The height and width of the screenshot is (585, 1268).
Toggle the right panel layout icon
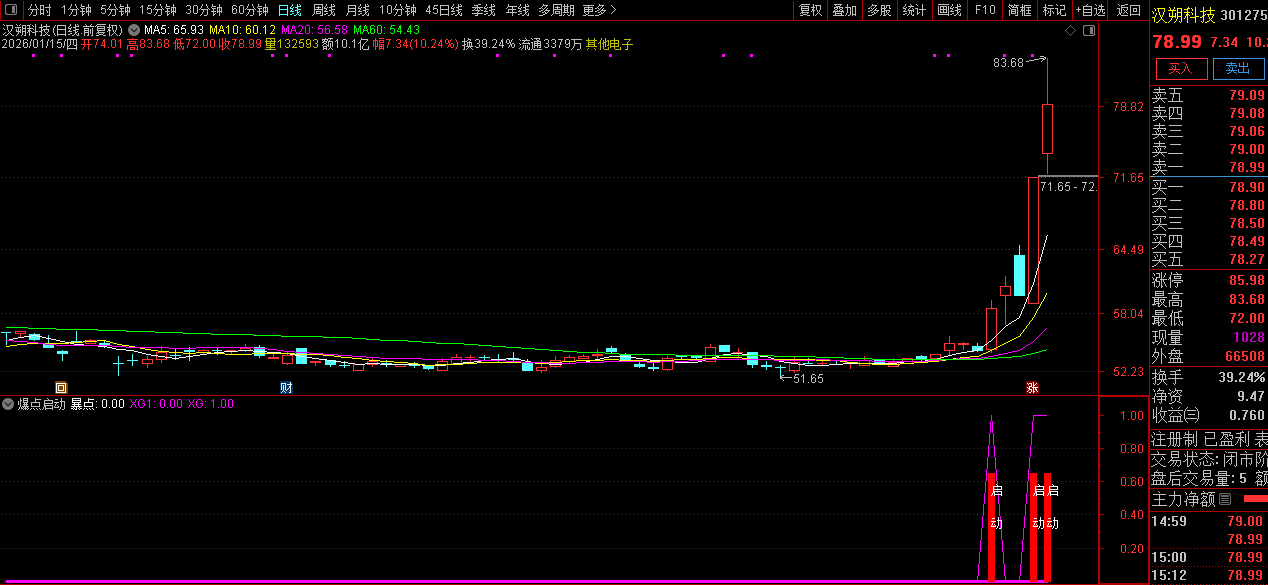pos(1089,31)
